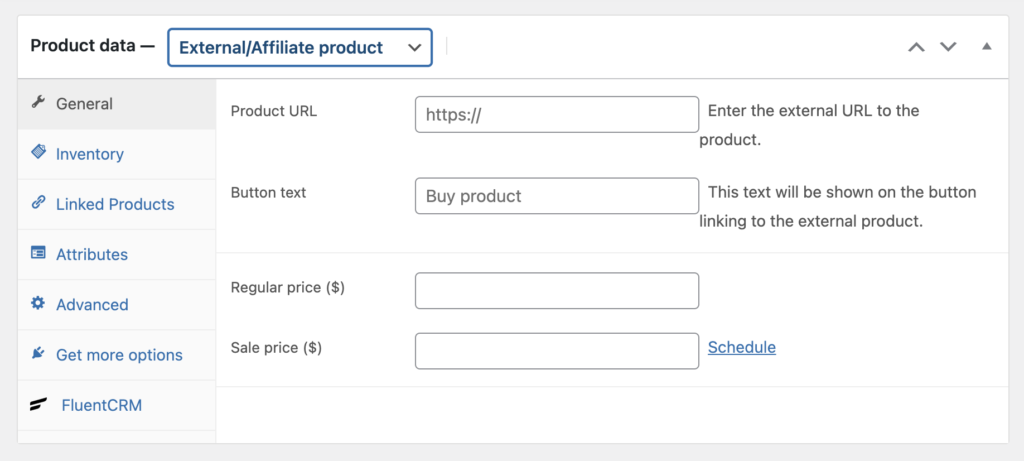Focus the Sale price field
Screen dimensions: 1024x461
click(557, 351)
